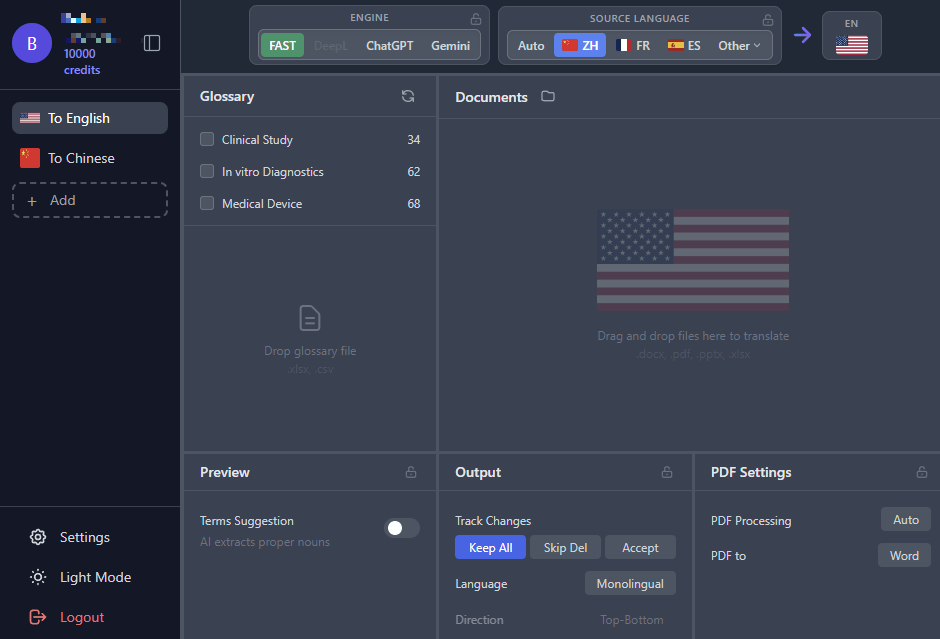Open Settings from the sidebar
The height and width of the screenshot is (639, 940).
pyautogui.click(x=84, y=537)
